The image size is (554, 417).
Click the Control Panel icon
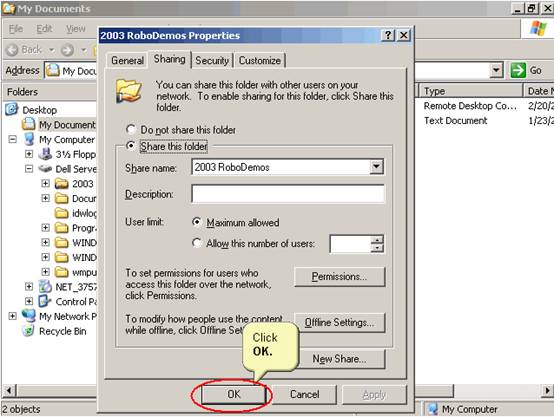coord(45,301)
